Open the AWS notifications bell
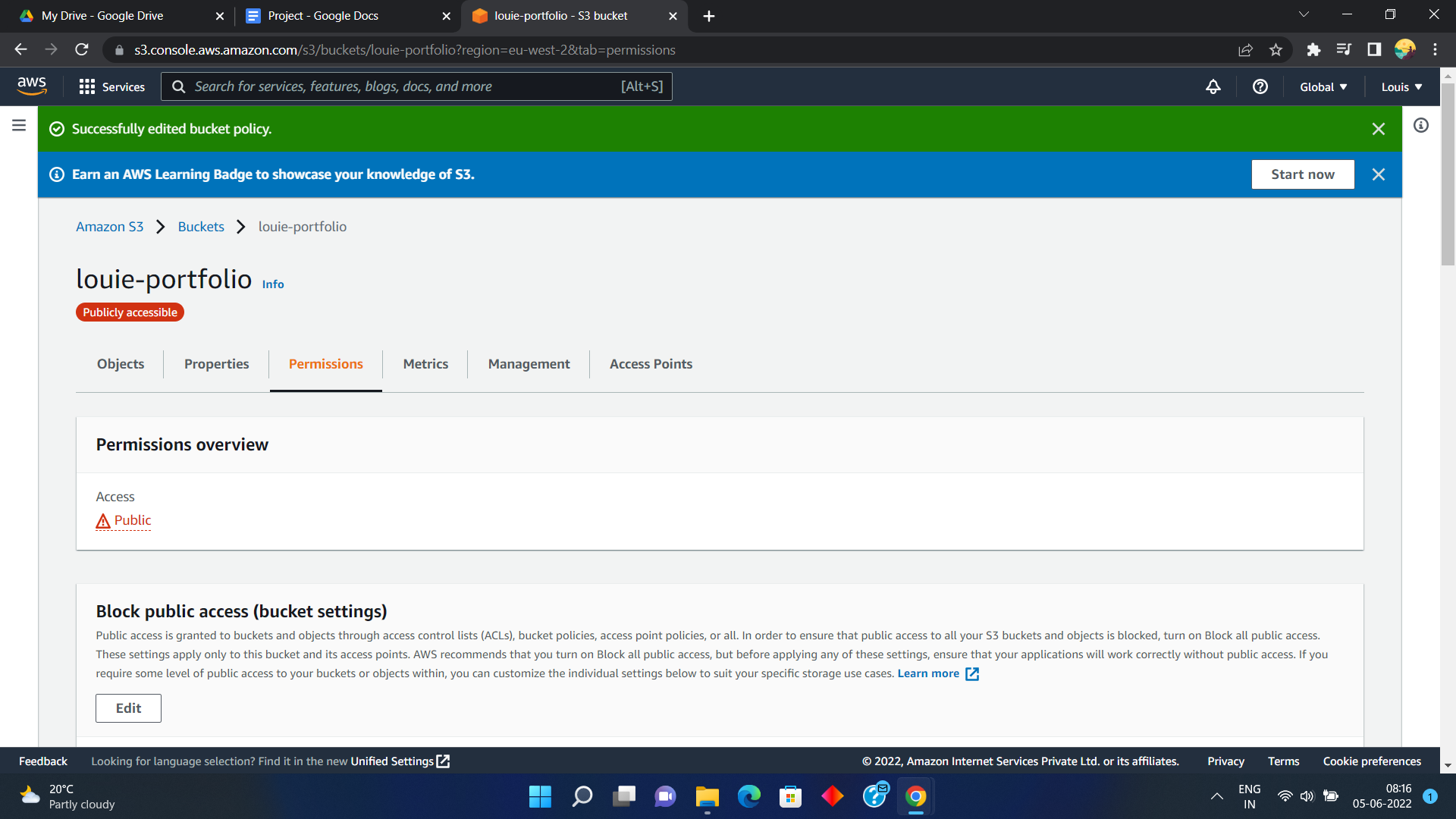 1213,86
